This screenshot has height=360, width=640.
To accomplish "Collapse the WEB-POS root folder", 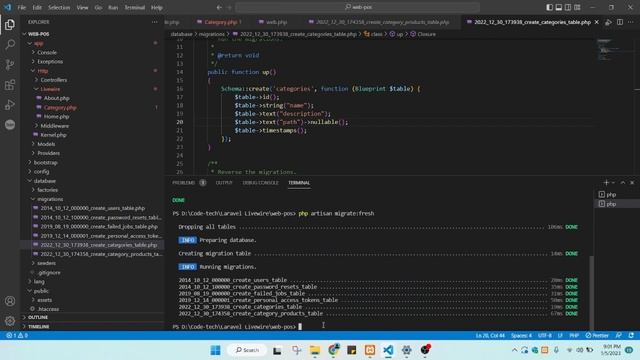I will tap(92, 34).
